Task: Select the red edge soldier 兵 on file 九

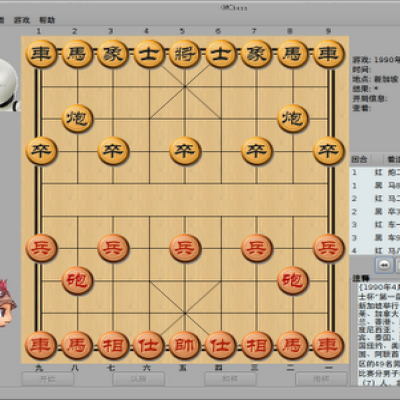Action: 41,248
